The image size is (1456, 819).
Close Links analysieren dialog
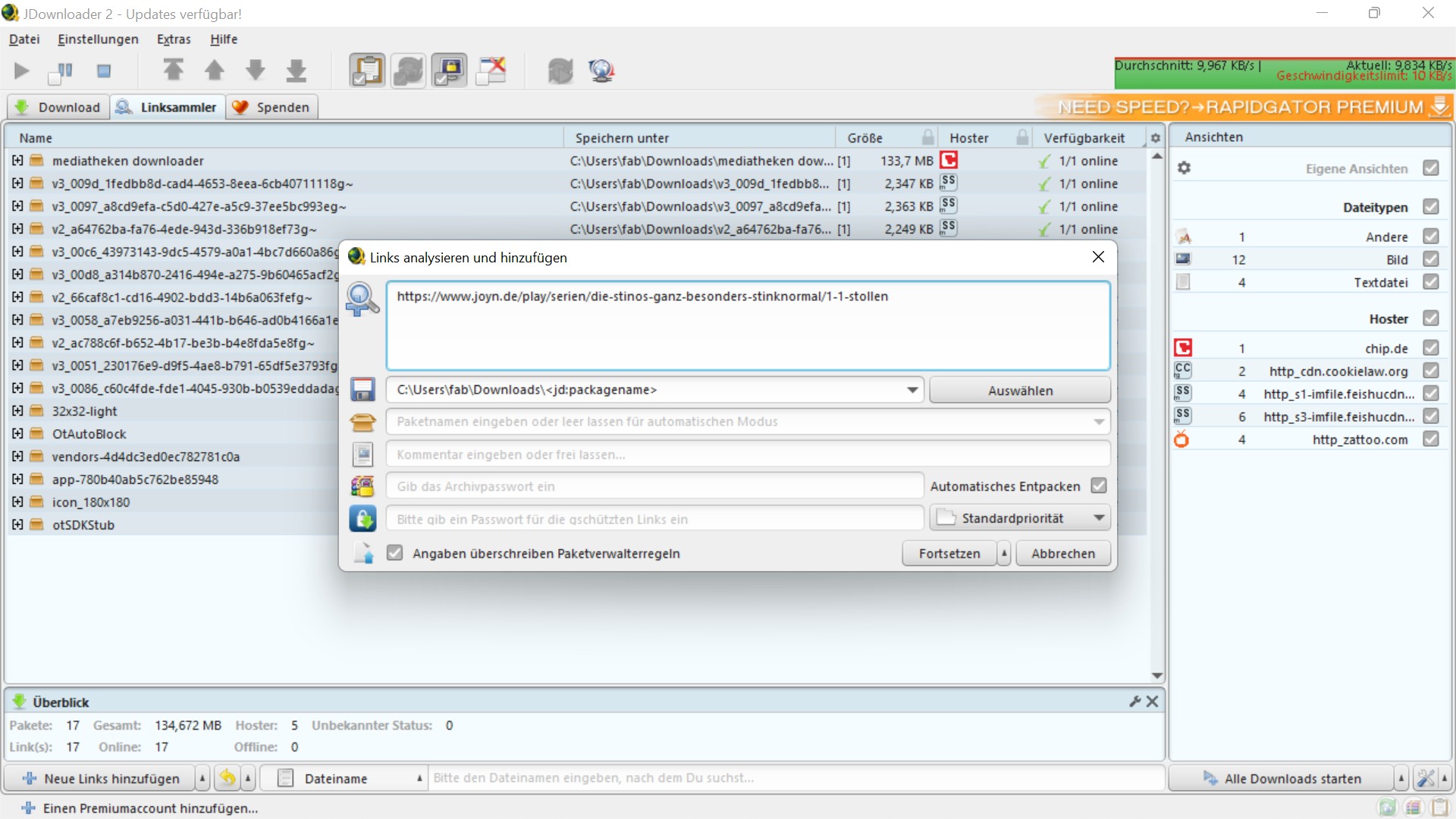coord(1098,257)
